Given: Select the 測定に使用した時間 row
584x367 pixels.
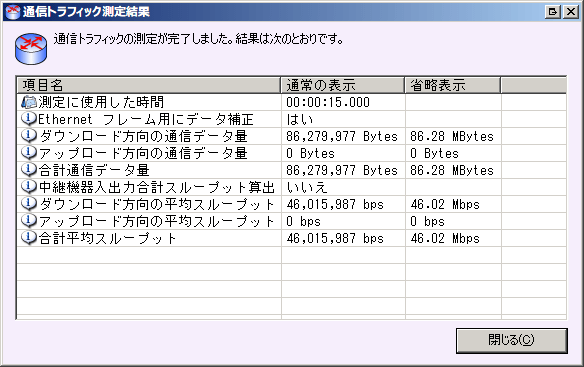Looking at the screenshot, I should [x=292, y=102].
